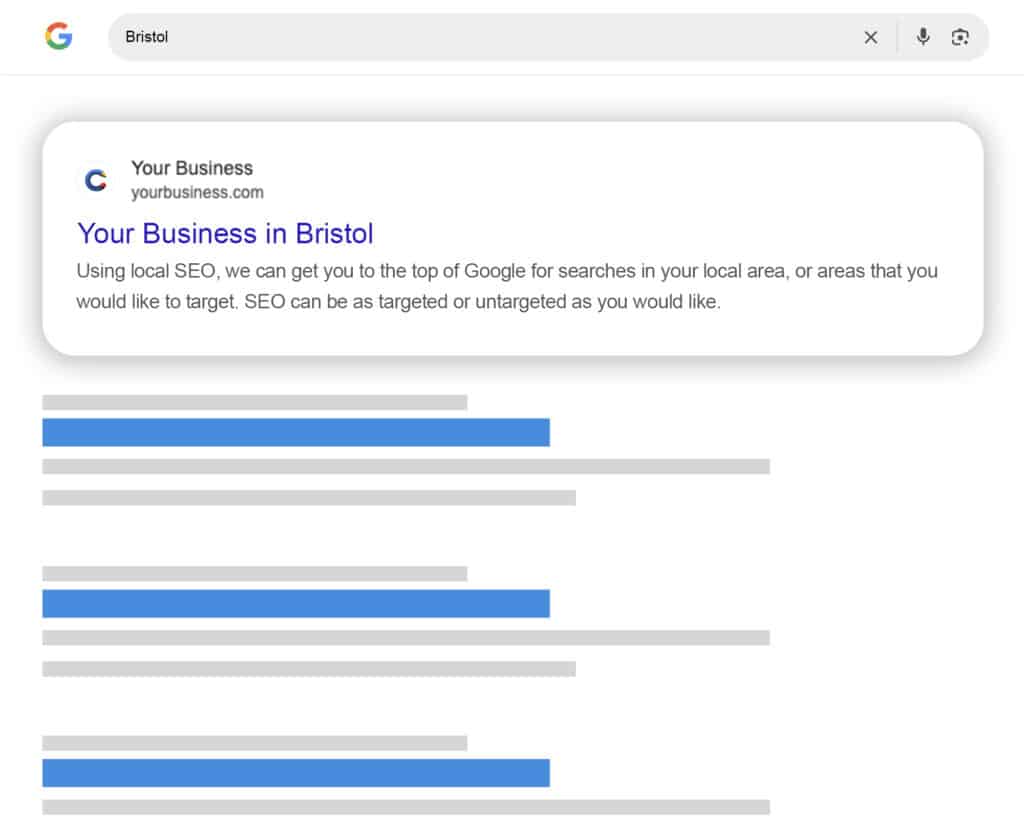The image size is (1024, 823).
Task: Click the long gray line under second blue title
Action: pos(406,637)
